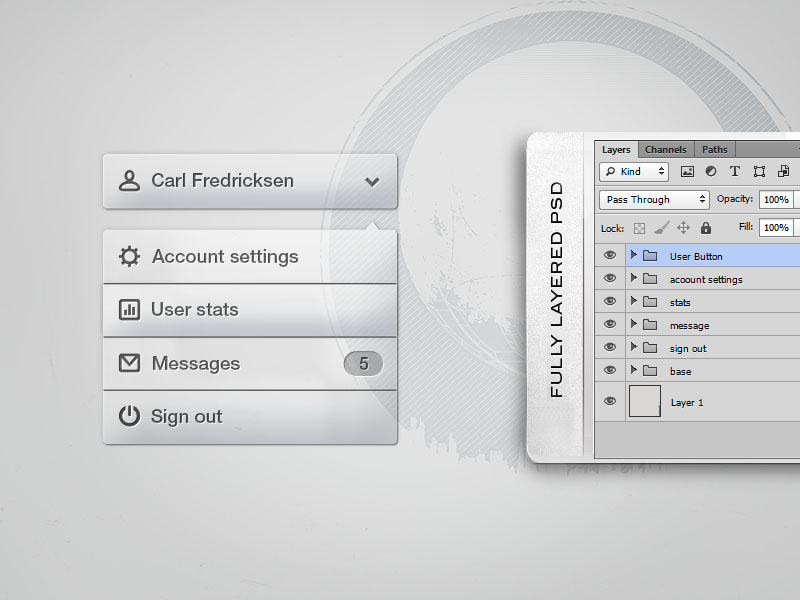Viewport: 800px width, 600px height.
Task: Click the 'Fill:' label
Action: click(746, 227)
